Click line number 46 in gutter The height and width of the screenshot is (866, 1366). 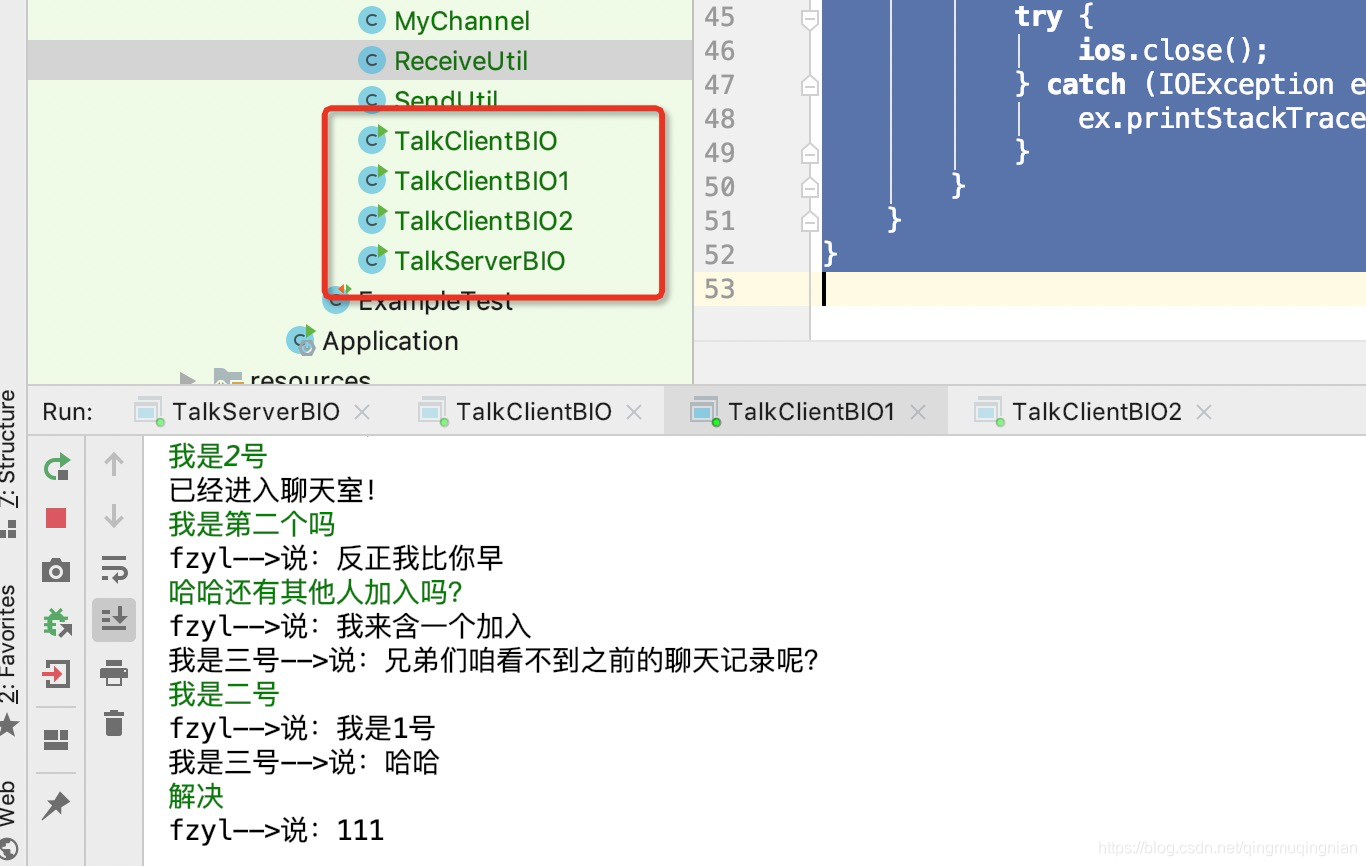tap(719, 51)
